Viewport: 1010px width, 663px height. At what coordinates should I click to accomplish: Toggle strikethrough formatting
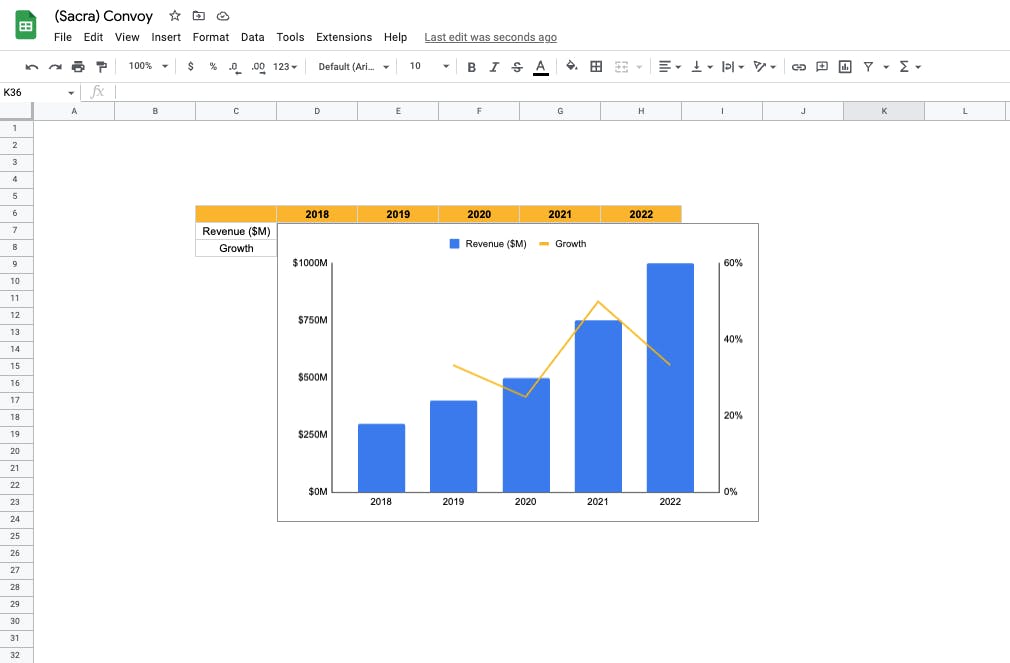[517, 66]
